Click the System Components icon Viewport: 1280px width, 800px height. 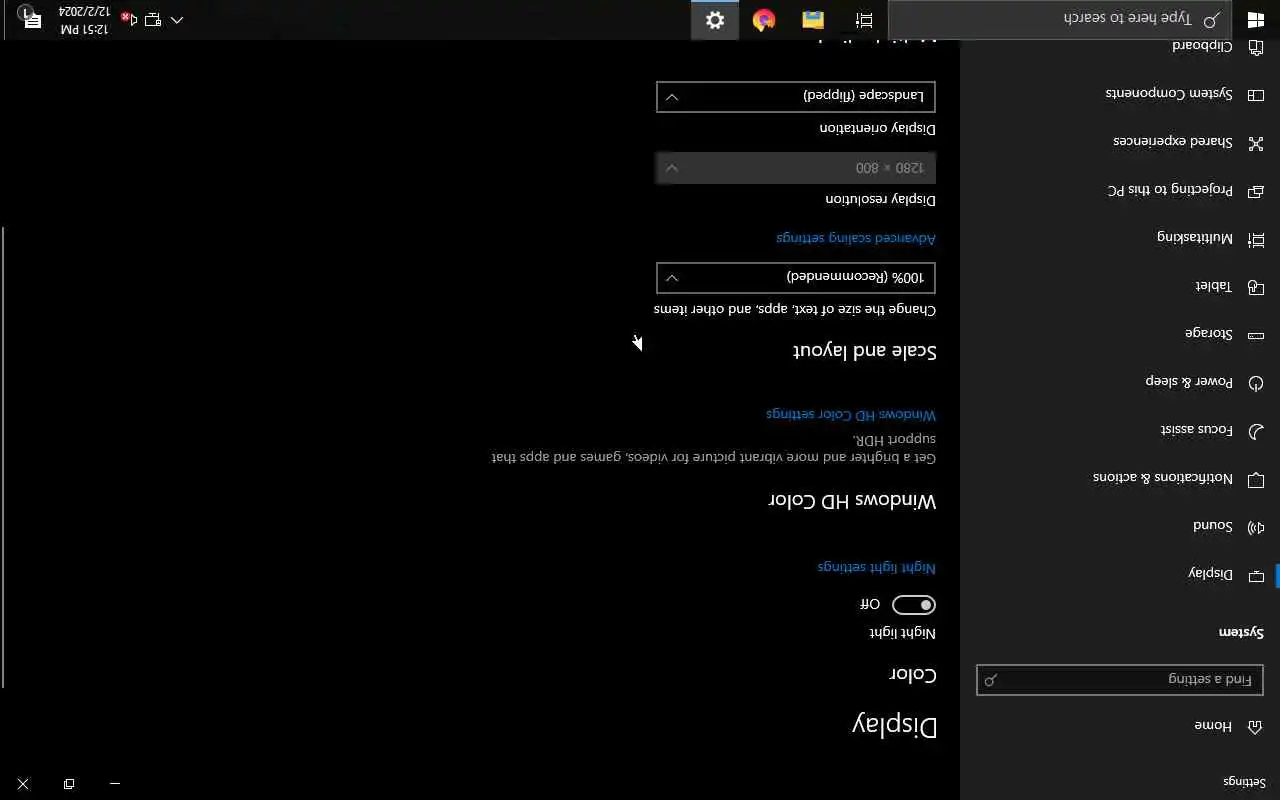[1256, 95]
